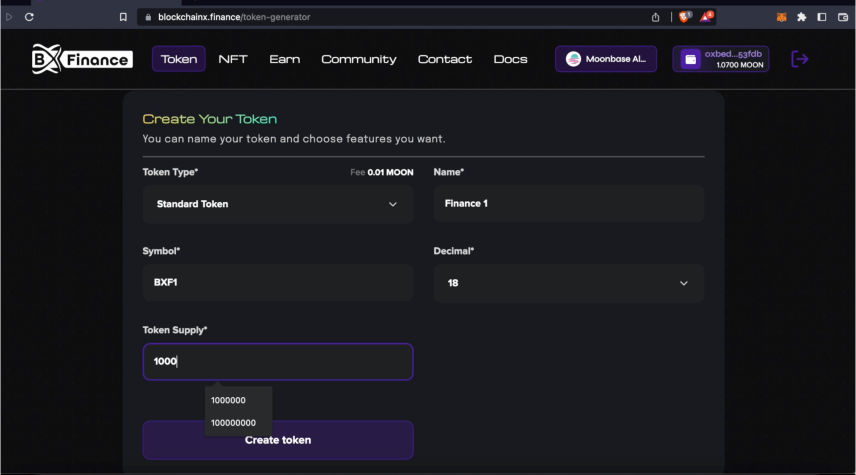Image resolution: width=856 pixels, height=475 pixels.
Task: Go to the Community menu item
Action: click(358, 59)
